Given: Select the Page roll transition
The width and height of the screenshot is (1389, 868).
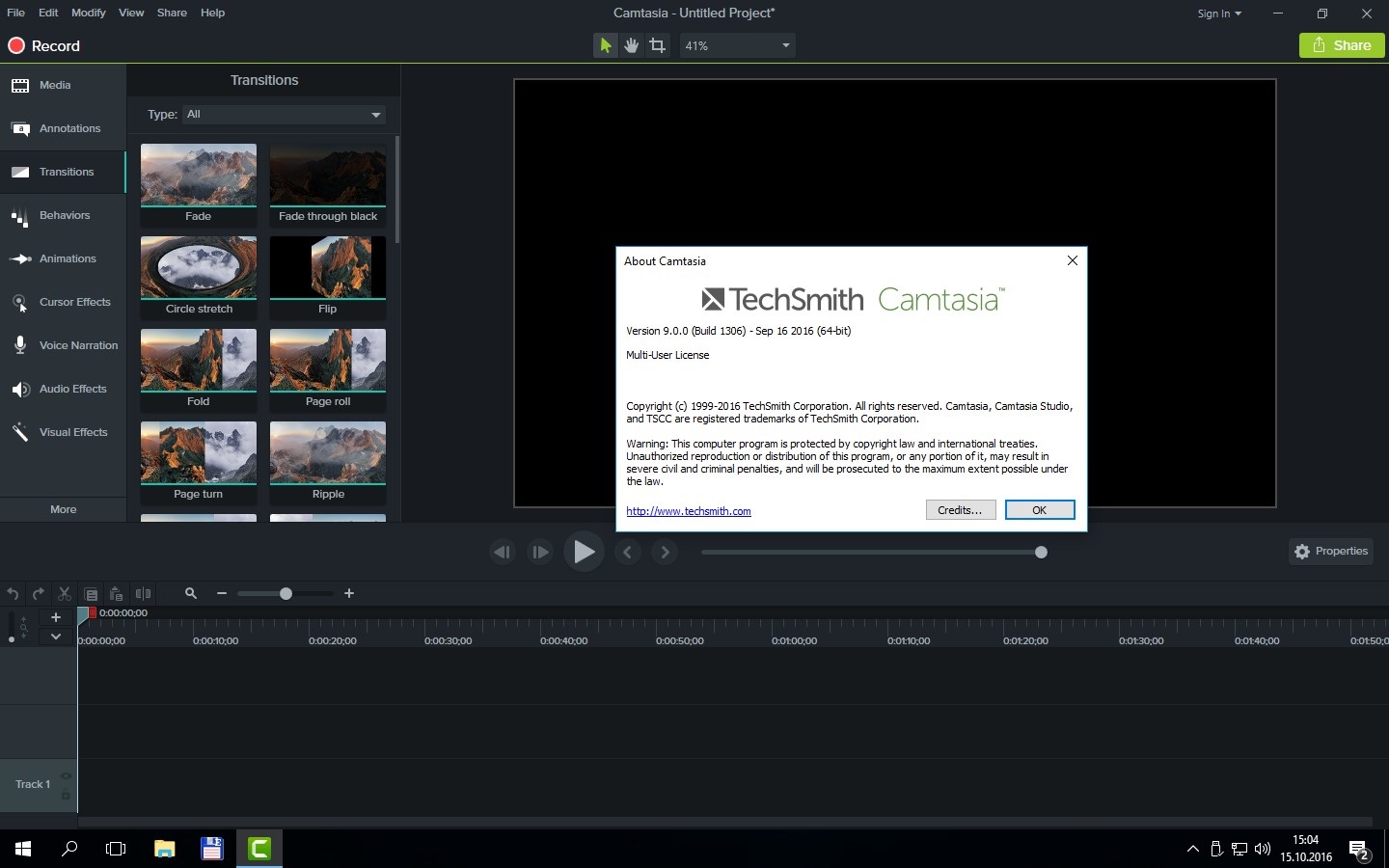Looking at the screenshot, I should pyautogui.click(x=328, y=369).
